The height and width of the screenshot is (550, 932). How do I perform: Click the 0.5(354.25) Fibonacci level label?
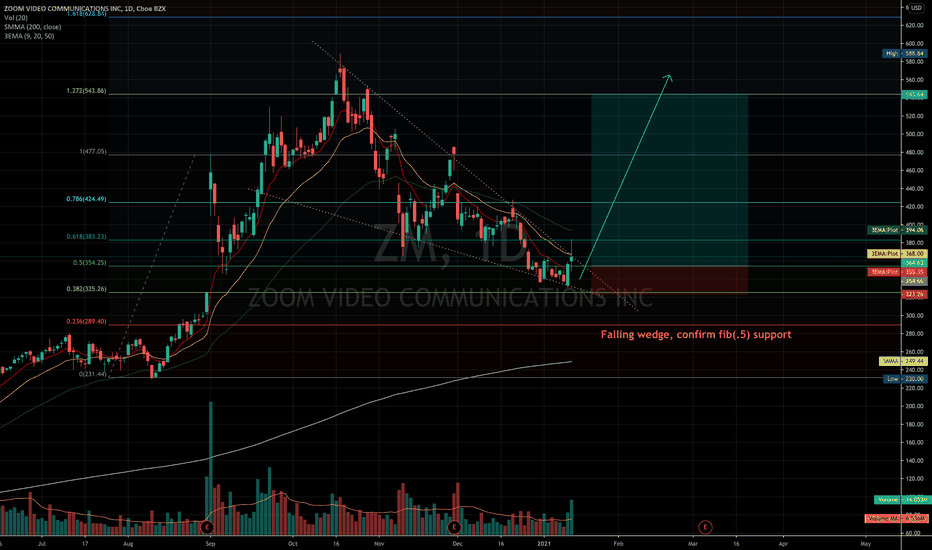tap(90, 262)
